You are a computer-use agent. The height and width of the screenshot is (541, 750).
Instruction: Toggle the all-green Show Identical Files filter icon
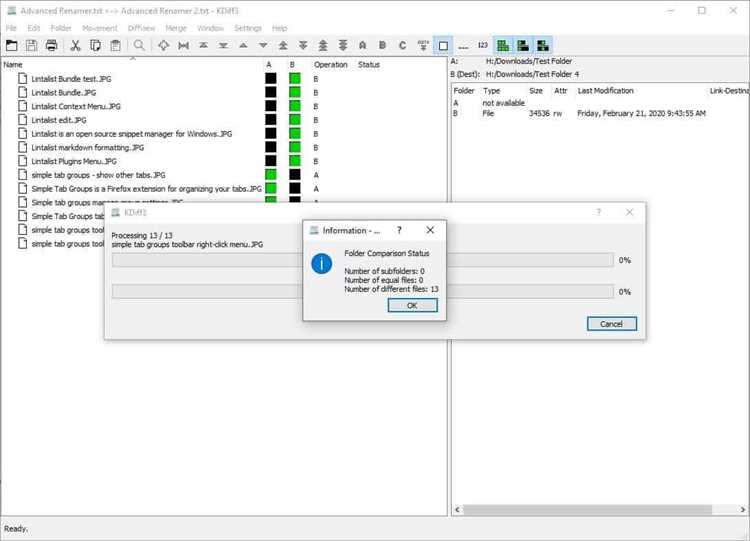pyautogui.click(x=503, y=45)
